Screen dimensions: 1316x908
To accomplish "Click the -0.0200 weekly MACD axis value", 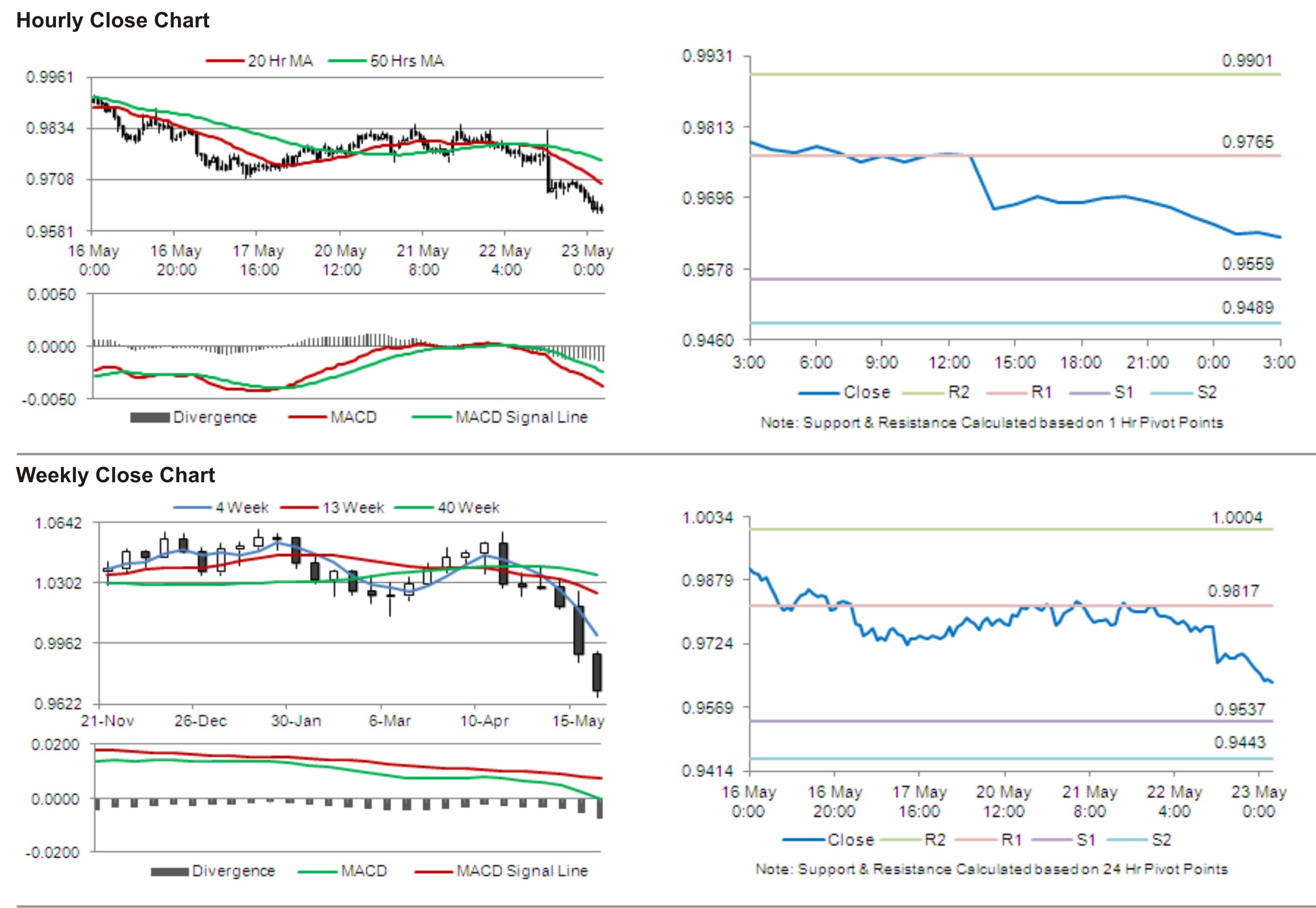I will pos(53,853).
